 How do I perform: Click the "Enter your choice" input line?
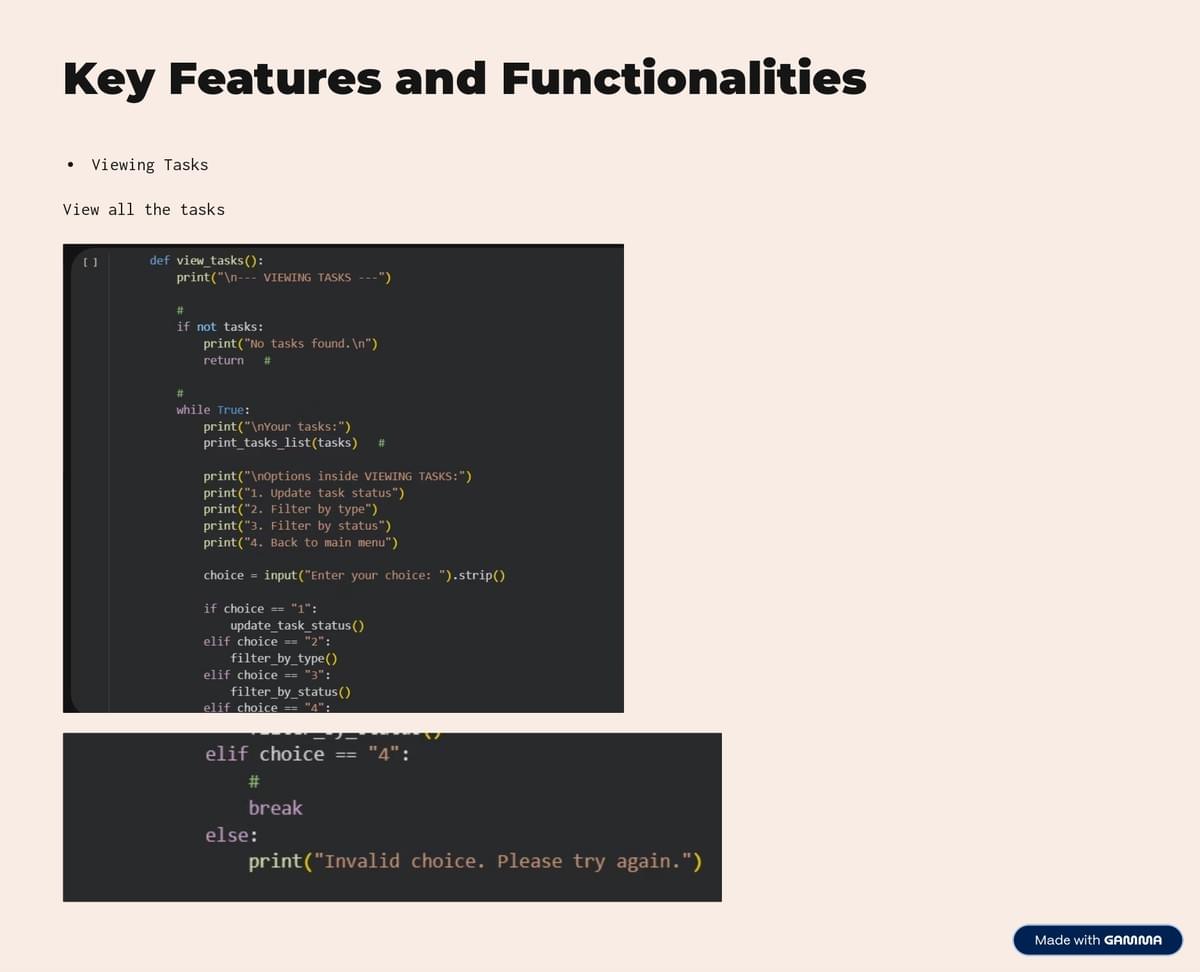[x=353, y=576]
